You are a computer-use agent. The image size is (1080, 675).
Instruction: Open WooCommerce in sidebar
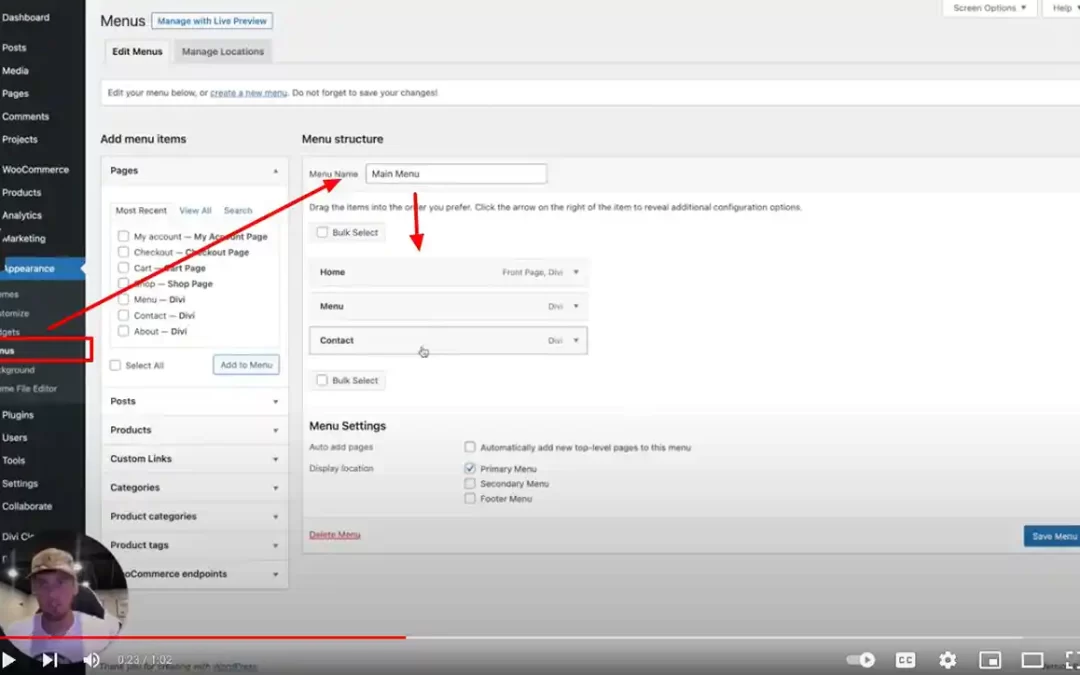click(35, 170)
